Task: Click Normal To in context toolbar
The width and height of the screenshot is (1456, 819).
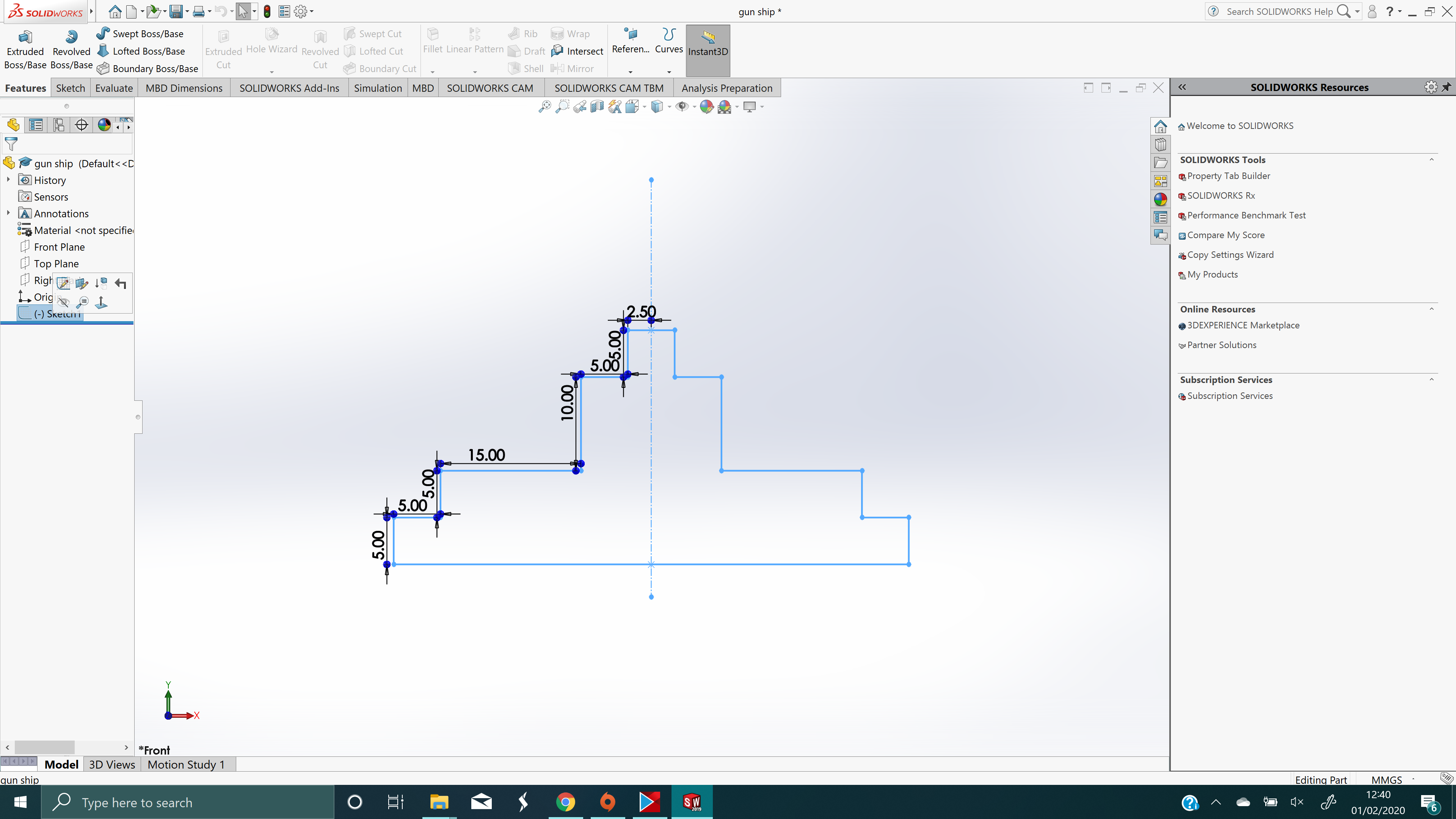Action: coord(101,303)
